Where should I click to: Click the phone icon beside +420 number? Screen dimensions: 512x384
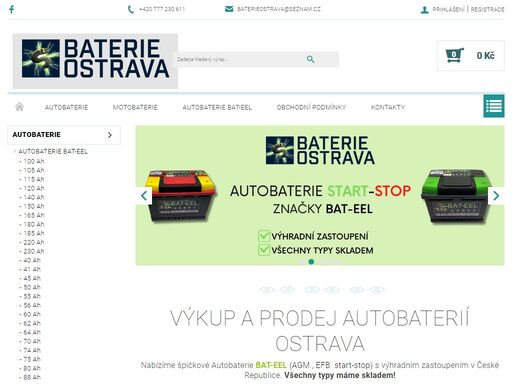(131, 10)
